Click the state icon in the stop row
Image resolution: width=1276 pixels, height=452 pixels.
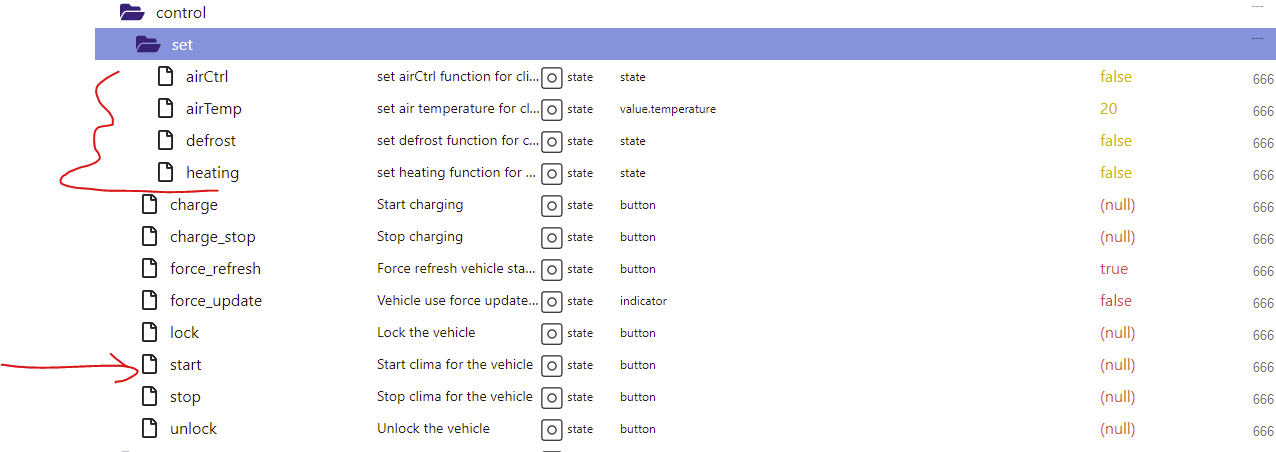(551, 397)
